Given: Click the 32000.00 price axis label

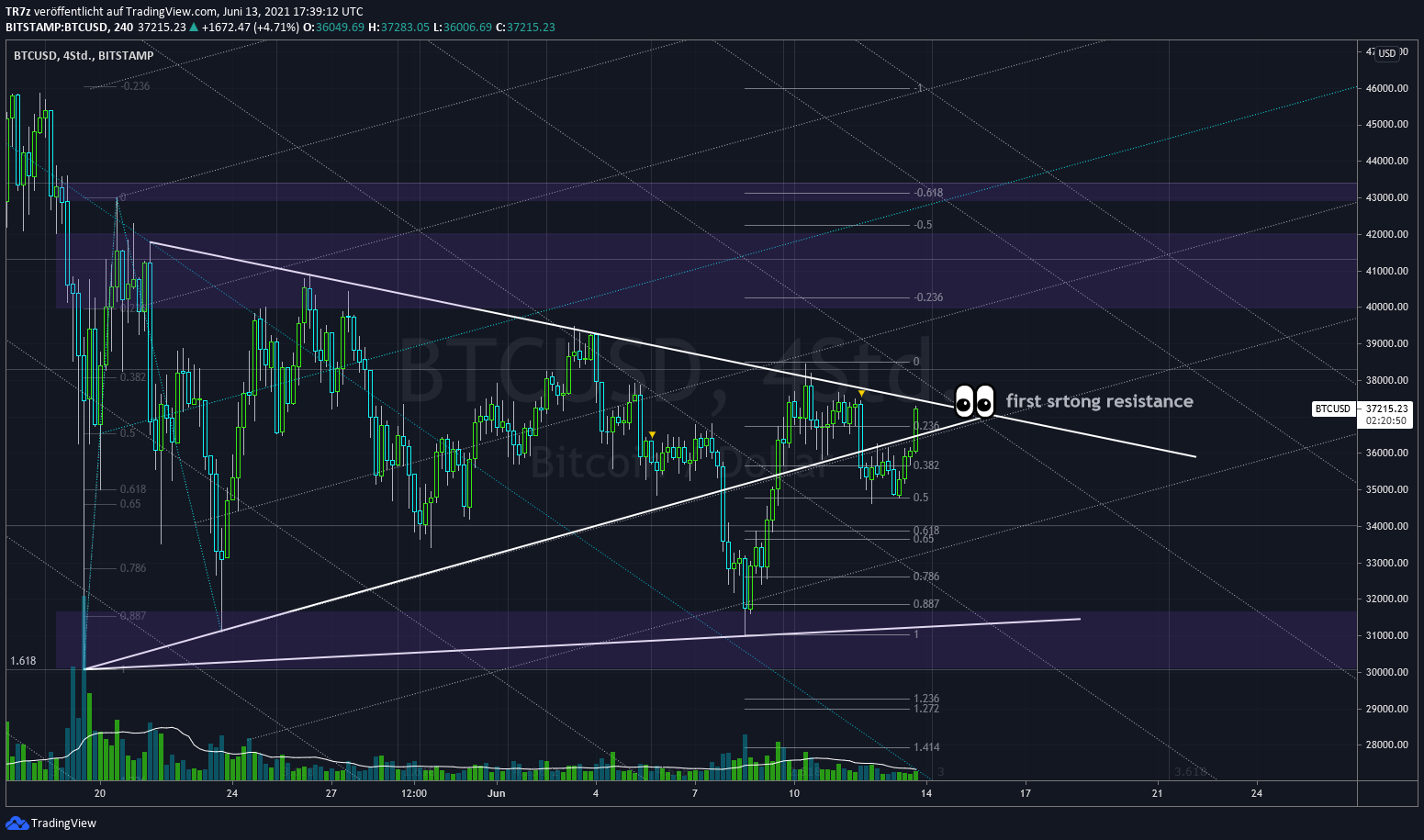Looking at the screenshot, I should tap(1387, 599).
